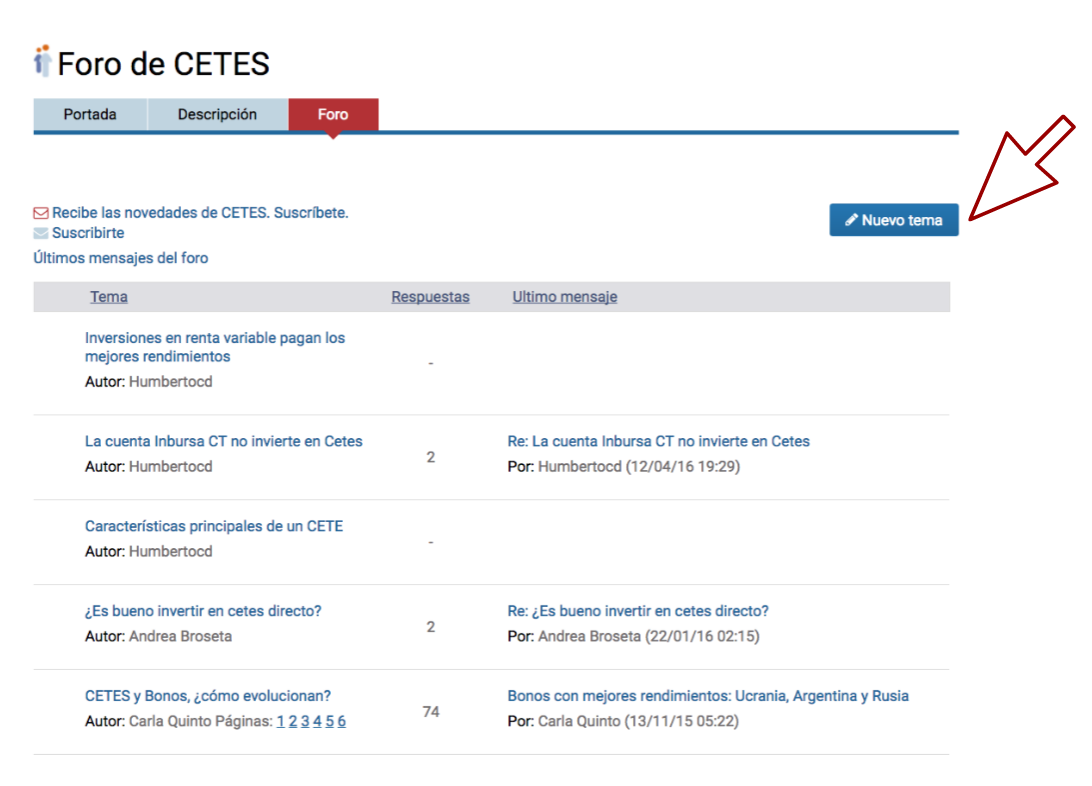Sort the table by the Tema column

(109, 297)
